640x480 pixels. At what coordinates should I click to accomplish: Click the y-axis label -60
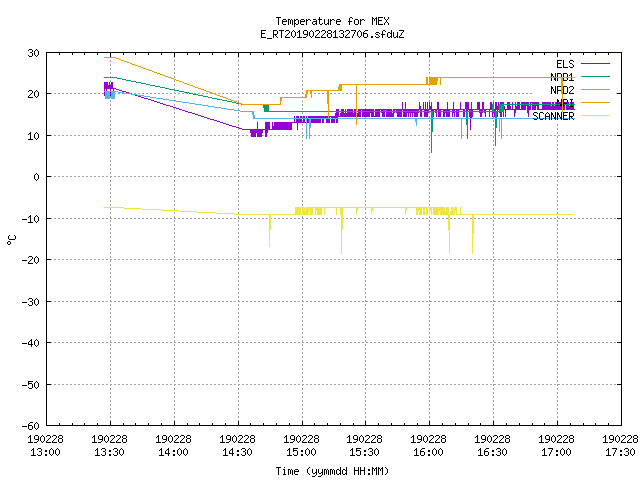point(31,426)
